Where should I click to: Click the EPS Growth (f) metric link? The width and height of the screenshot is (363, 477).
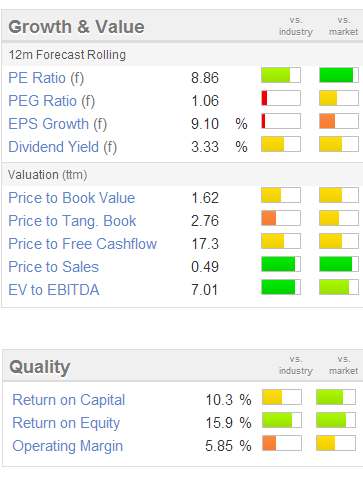(58, 124)
